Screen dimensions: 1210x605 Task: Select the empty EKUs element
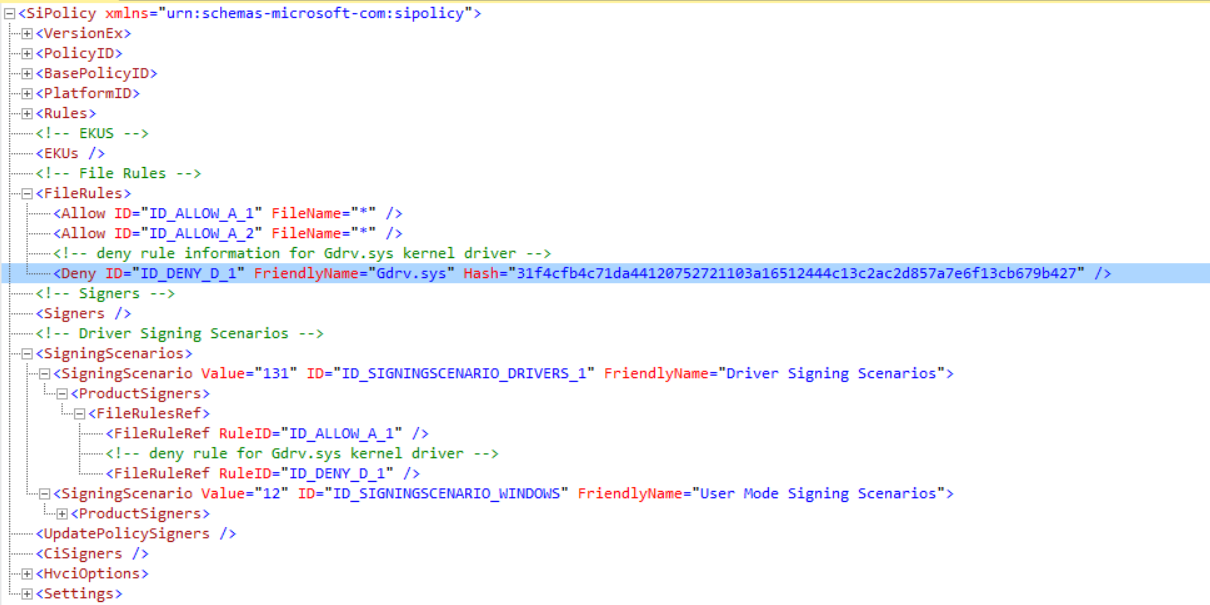pos(70,153)
